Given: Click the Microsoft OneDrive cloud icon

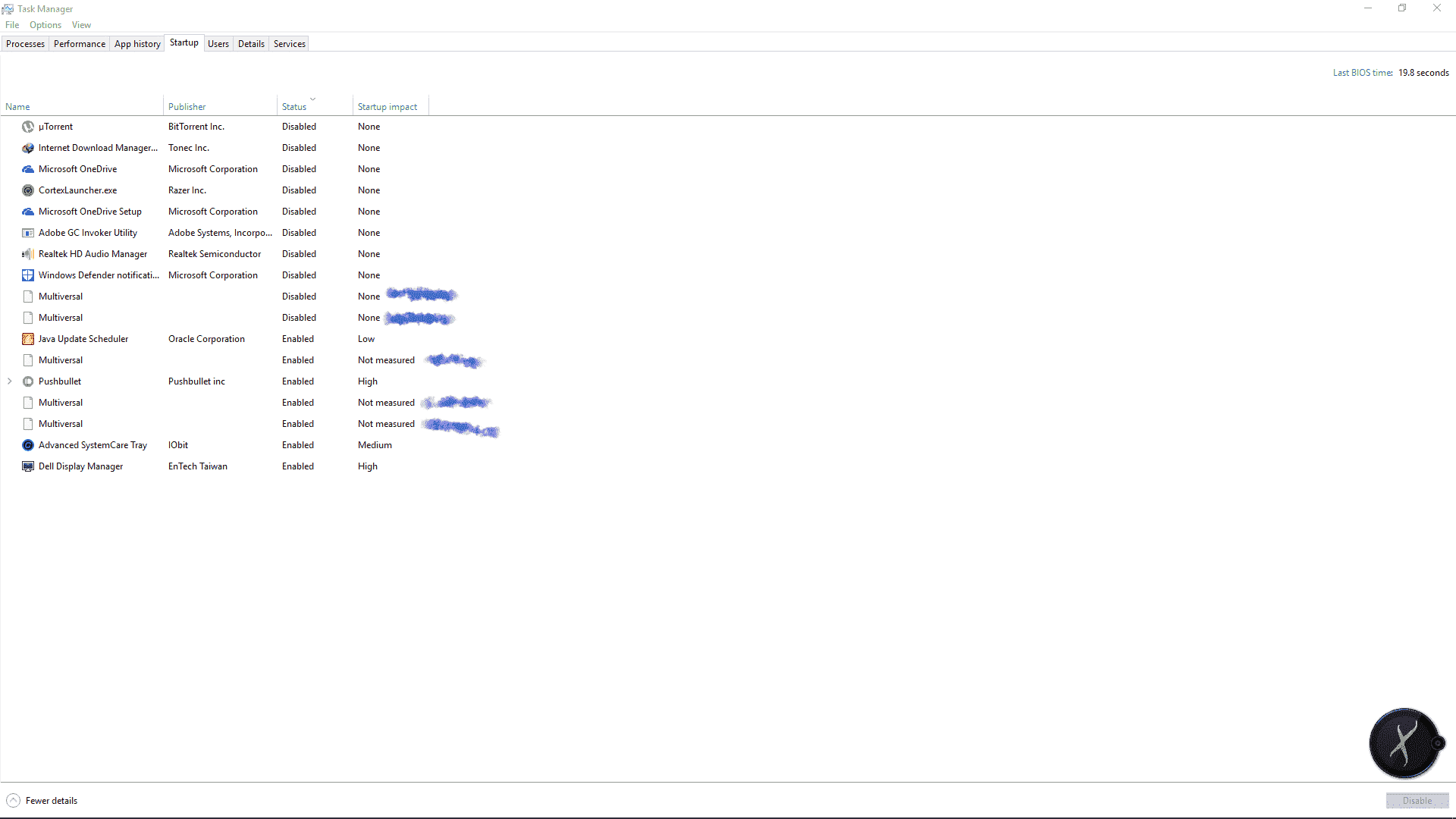Looking at the screenshot, I should (x=28, y=169).
